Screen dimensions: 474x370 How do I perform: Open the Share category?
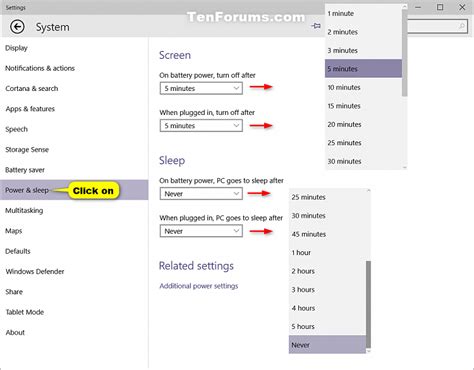point(14,292)
